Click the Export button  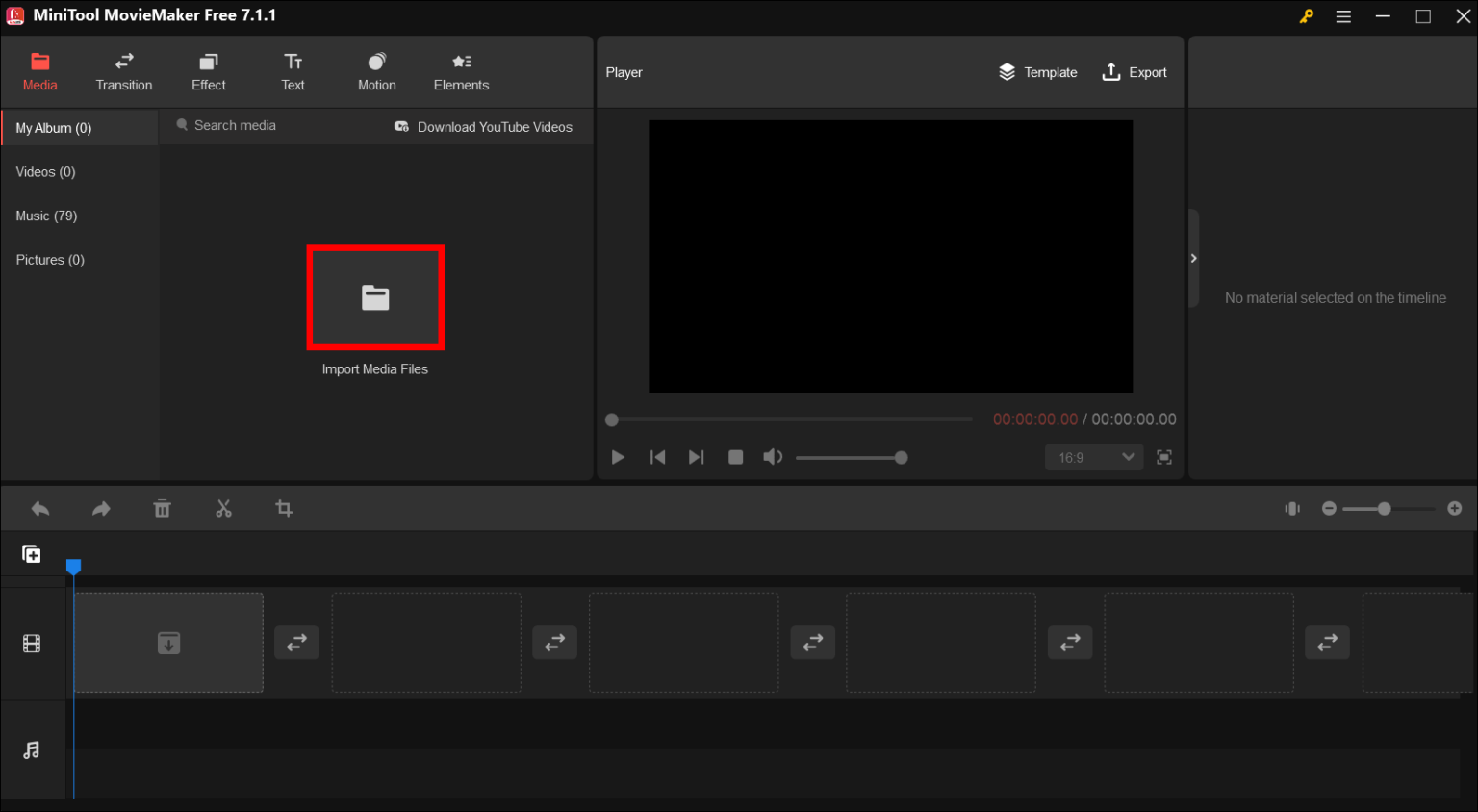(x=1135, y=71)
